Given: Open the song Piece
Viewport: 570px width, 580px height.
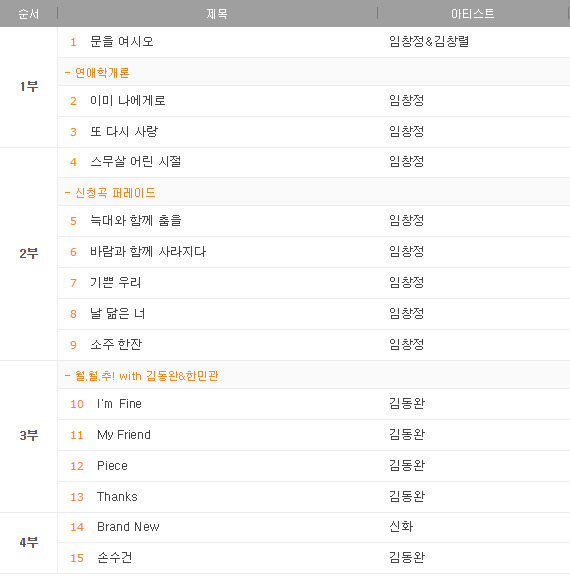Looking at the screenshot, I should pos(112,466).
